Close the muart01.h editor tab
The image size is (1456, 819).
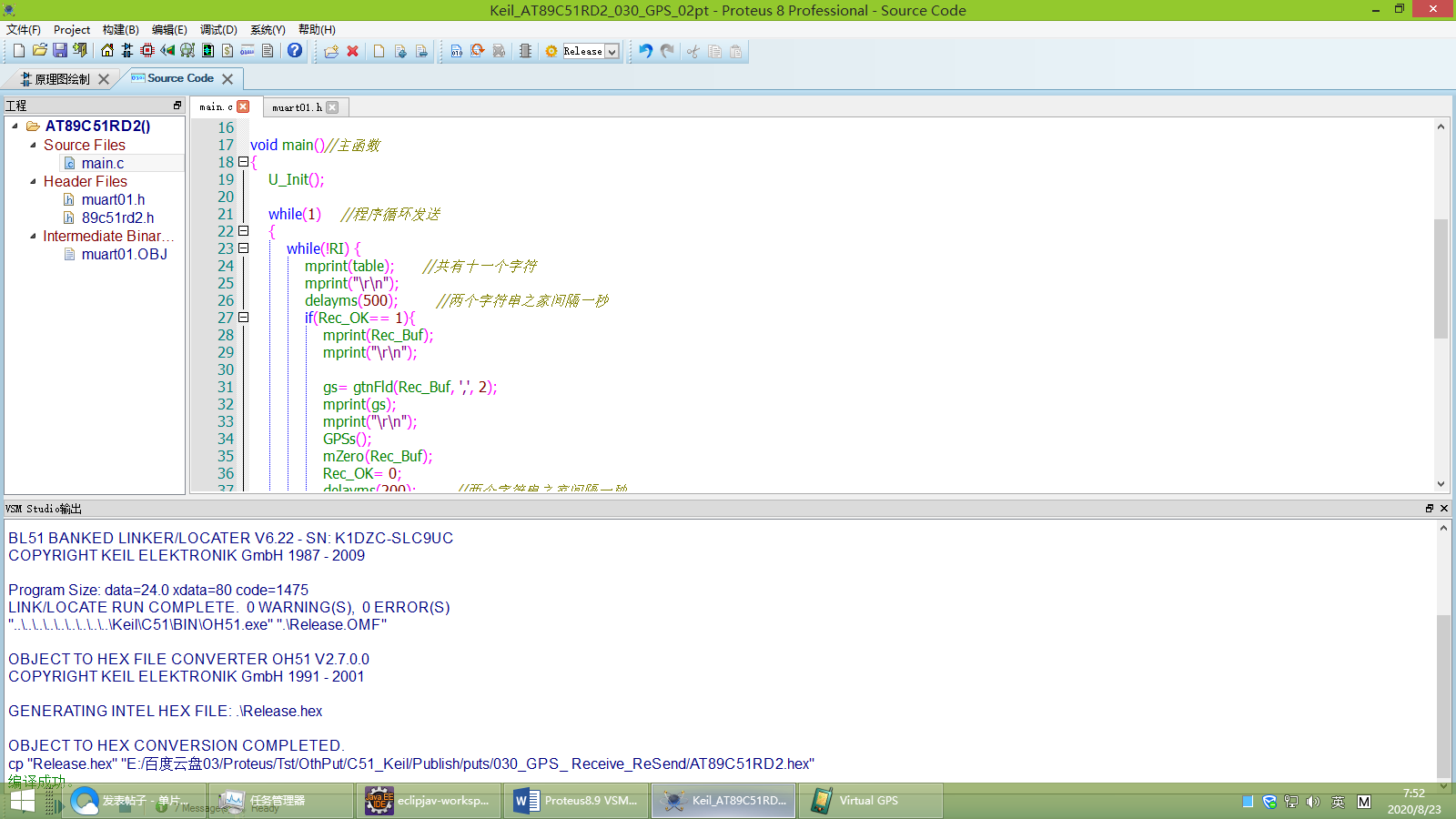coord(332,107)
